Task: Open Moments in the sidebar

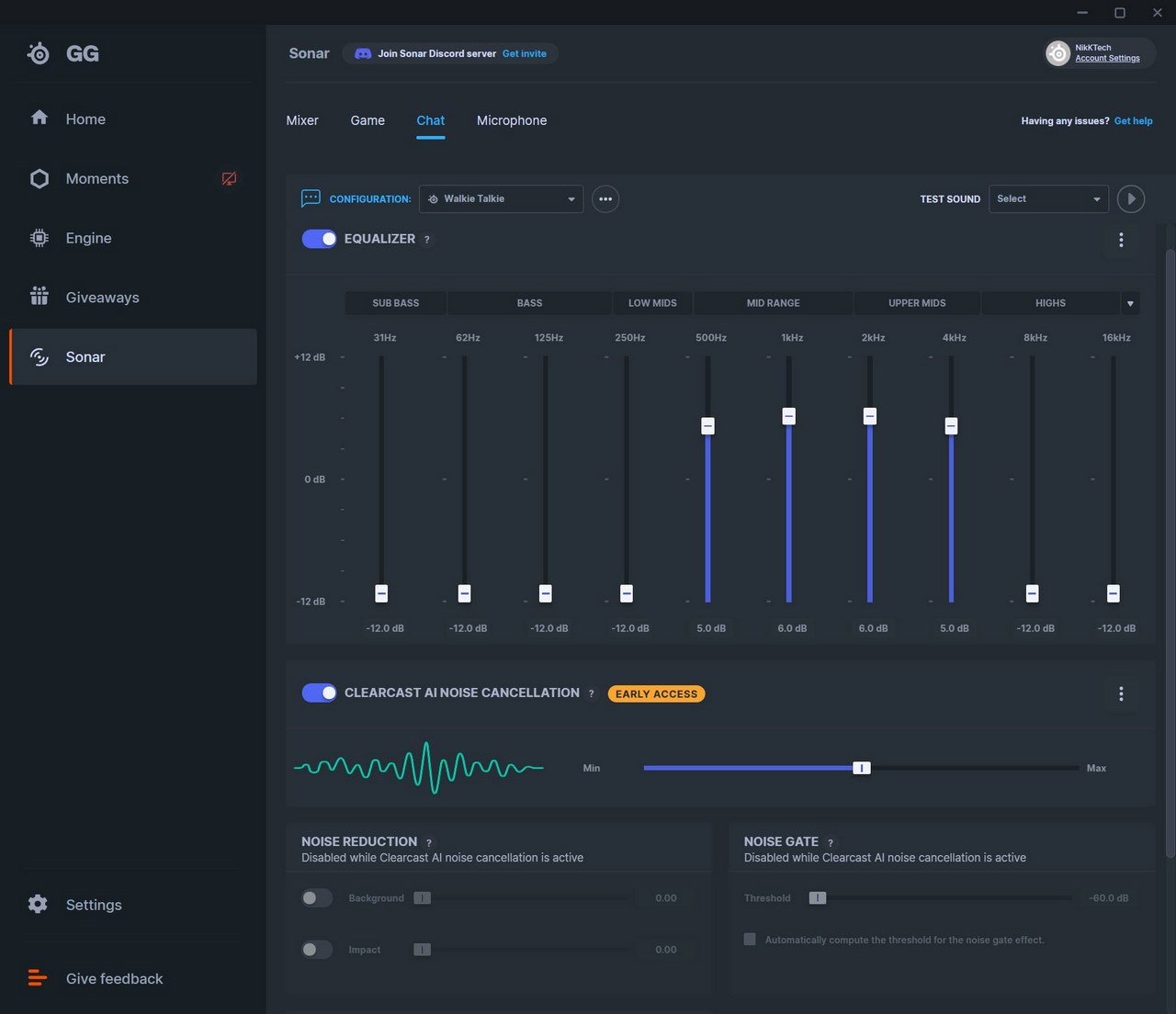Action: (133, 178)
